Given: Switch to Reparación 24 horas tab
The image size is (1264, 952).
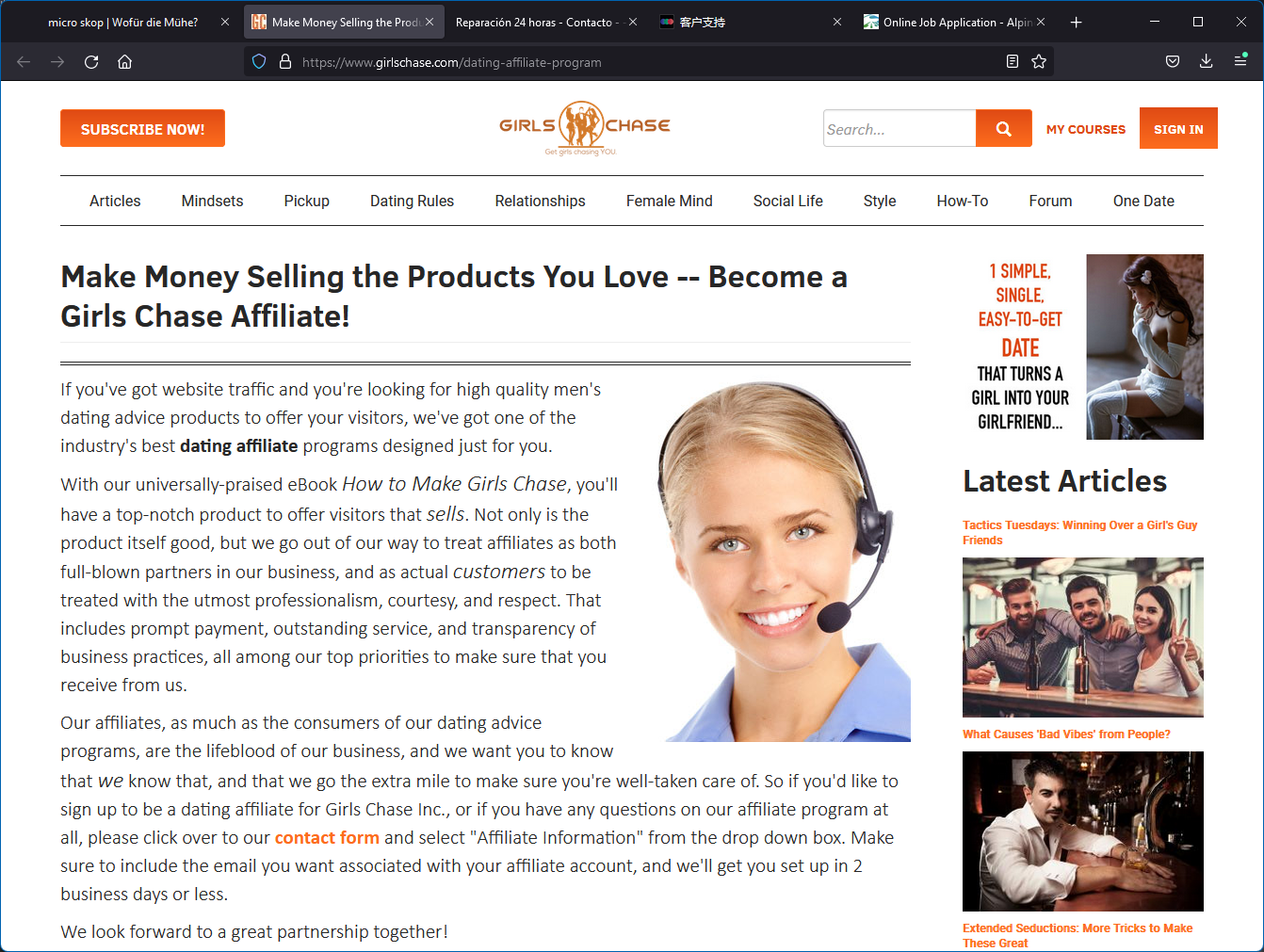Looking at the screenshot, I should 534,22.
